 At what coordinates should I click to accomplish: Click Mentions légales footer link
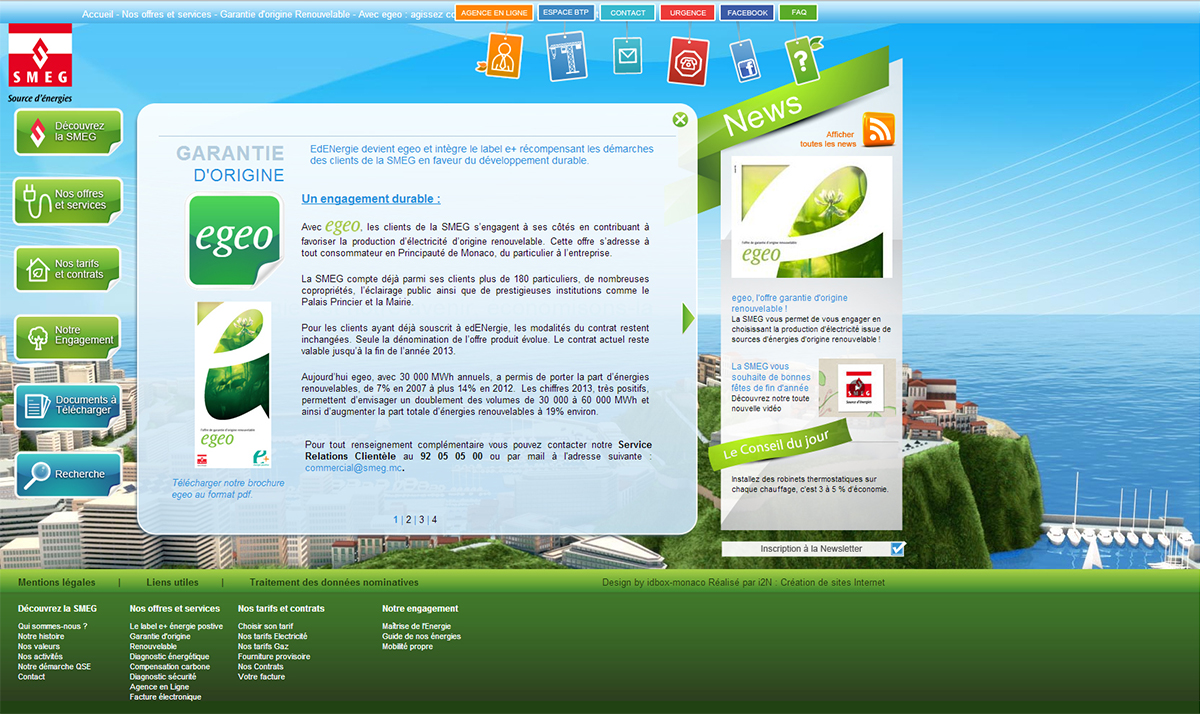click(57, 582)
